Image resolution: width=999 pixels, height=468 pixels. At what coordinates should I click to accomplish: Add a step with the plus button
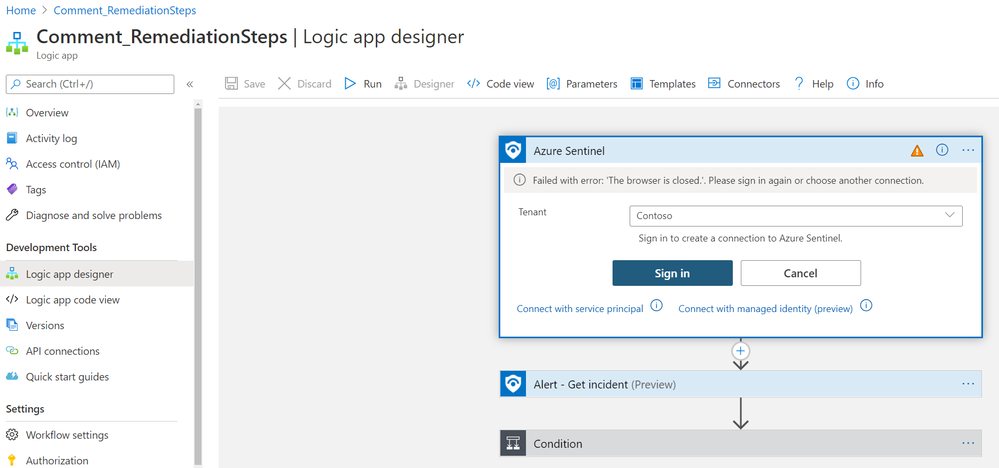(x=740, y=351)
